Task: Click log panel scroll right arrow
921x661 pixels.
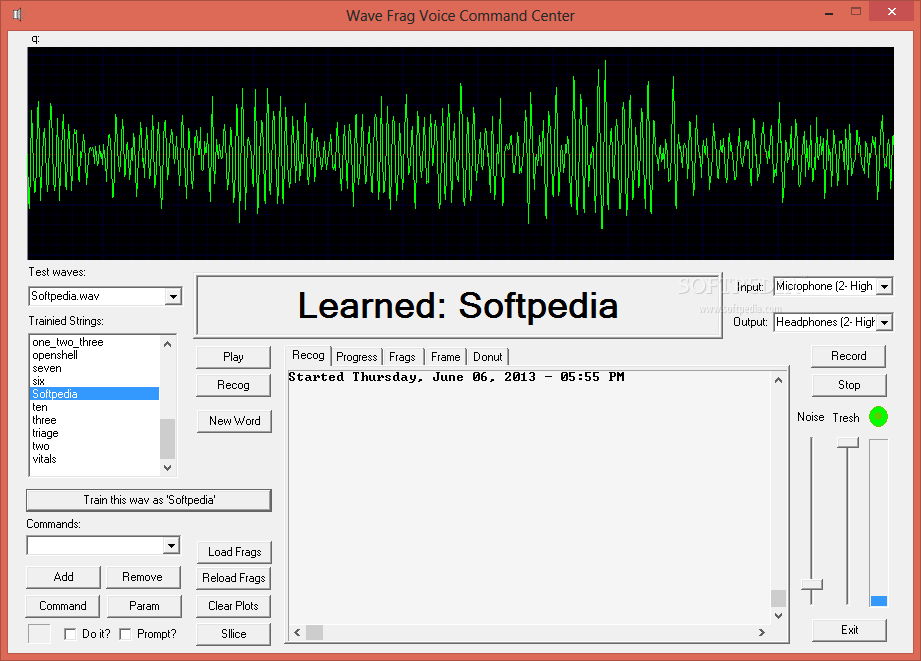Action: point(762,632)
